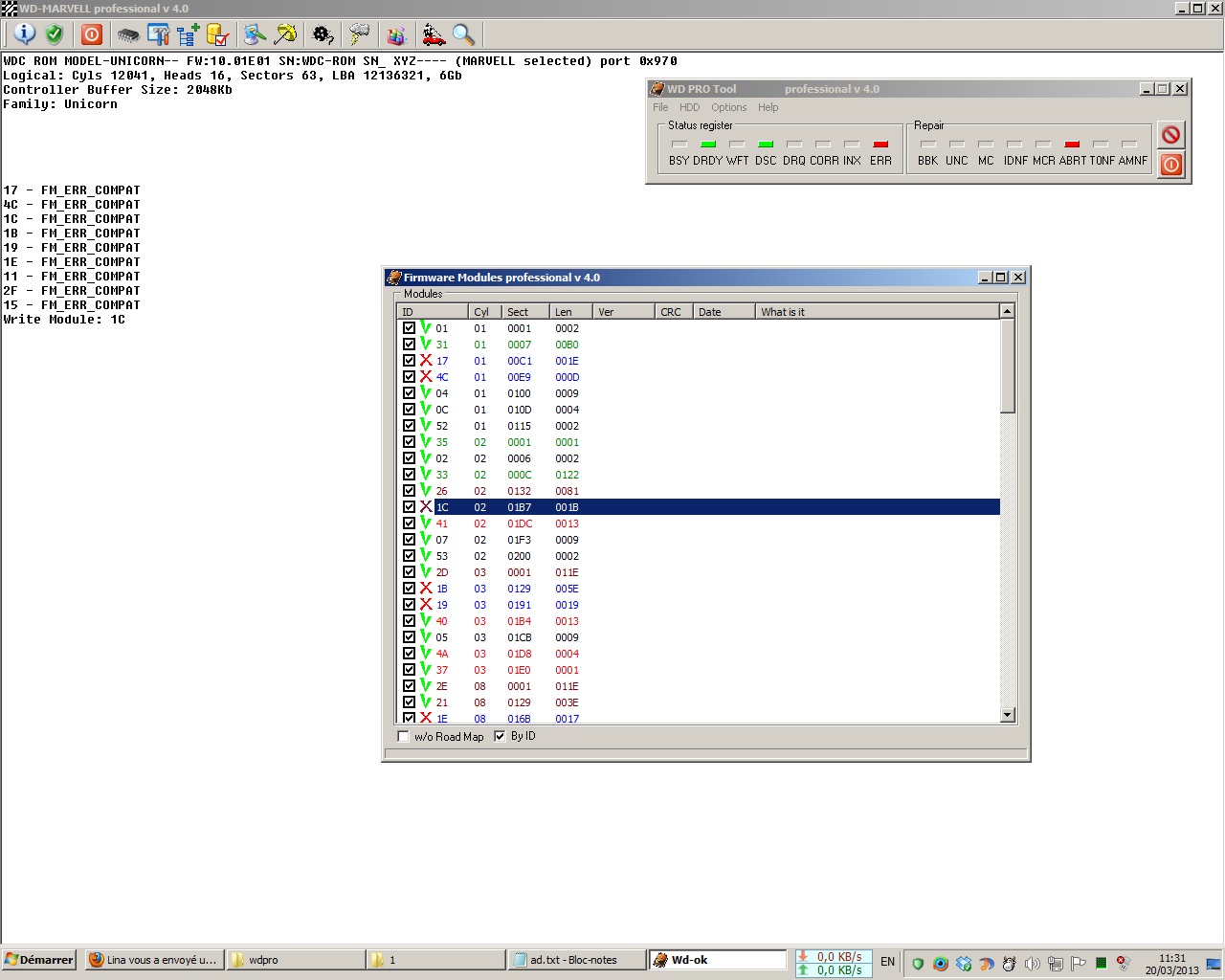Sort modules by ID column header
The width and height of the screenshot is (1225, 980).
pos(433,312)
